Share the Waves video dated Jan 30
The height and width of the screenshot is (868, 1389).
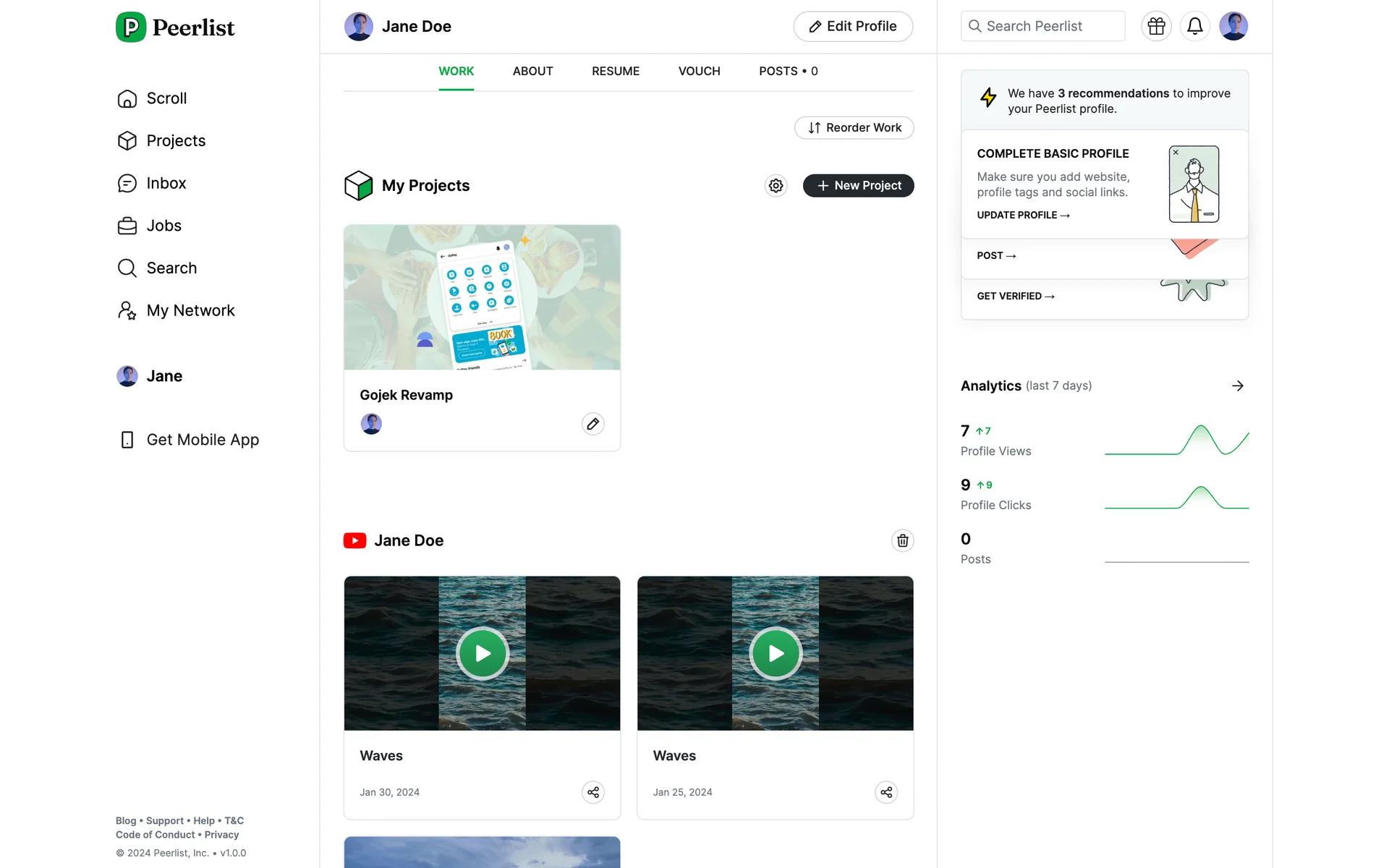pyautogui.click(x=592, y=792)
